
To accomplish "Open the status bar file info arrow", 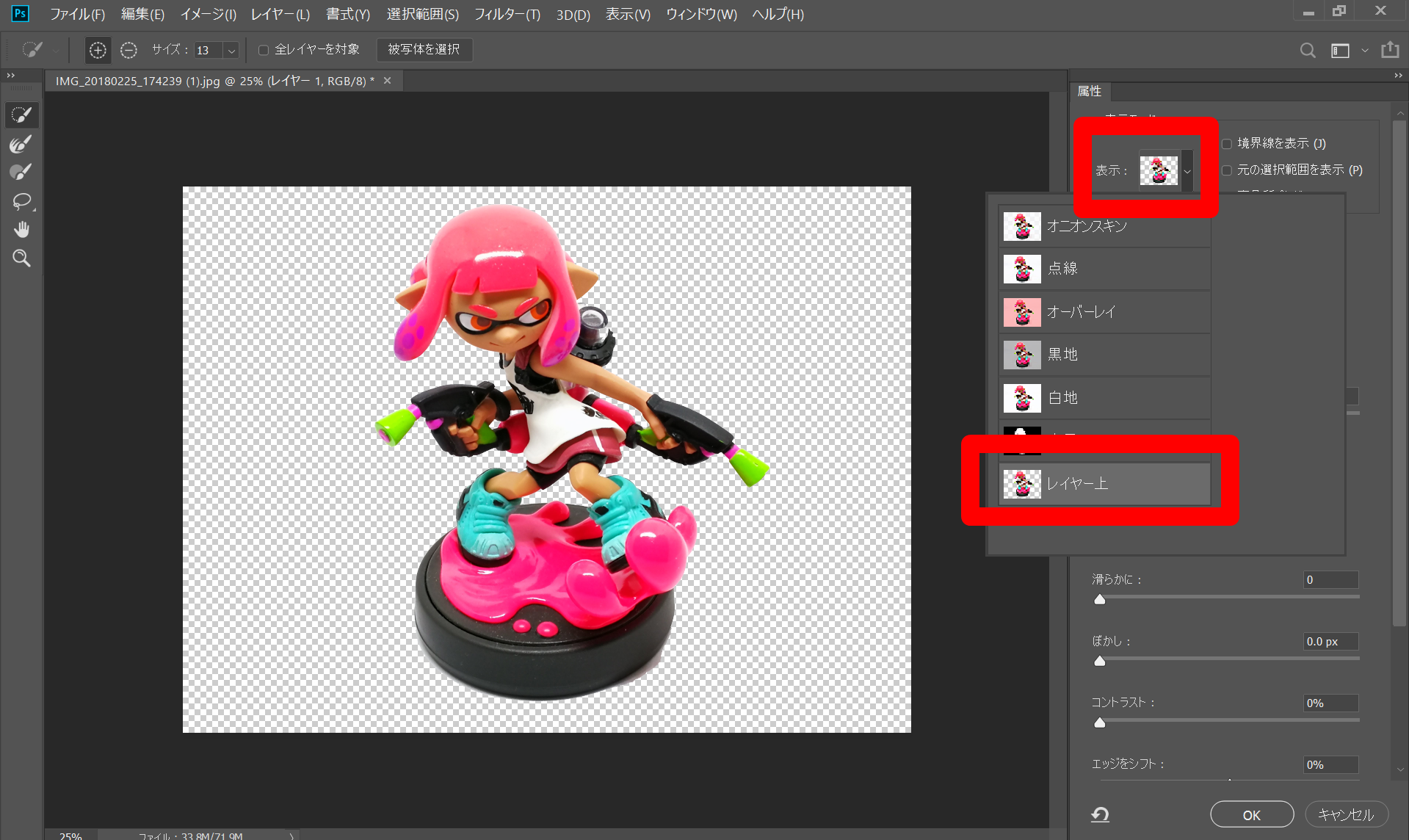I will pos(291,835).
